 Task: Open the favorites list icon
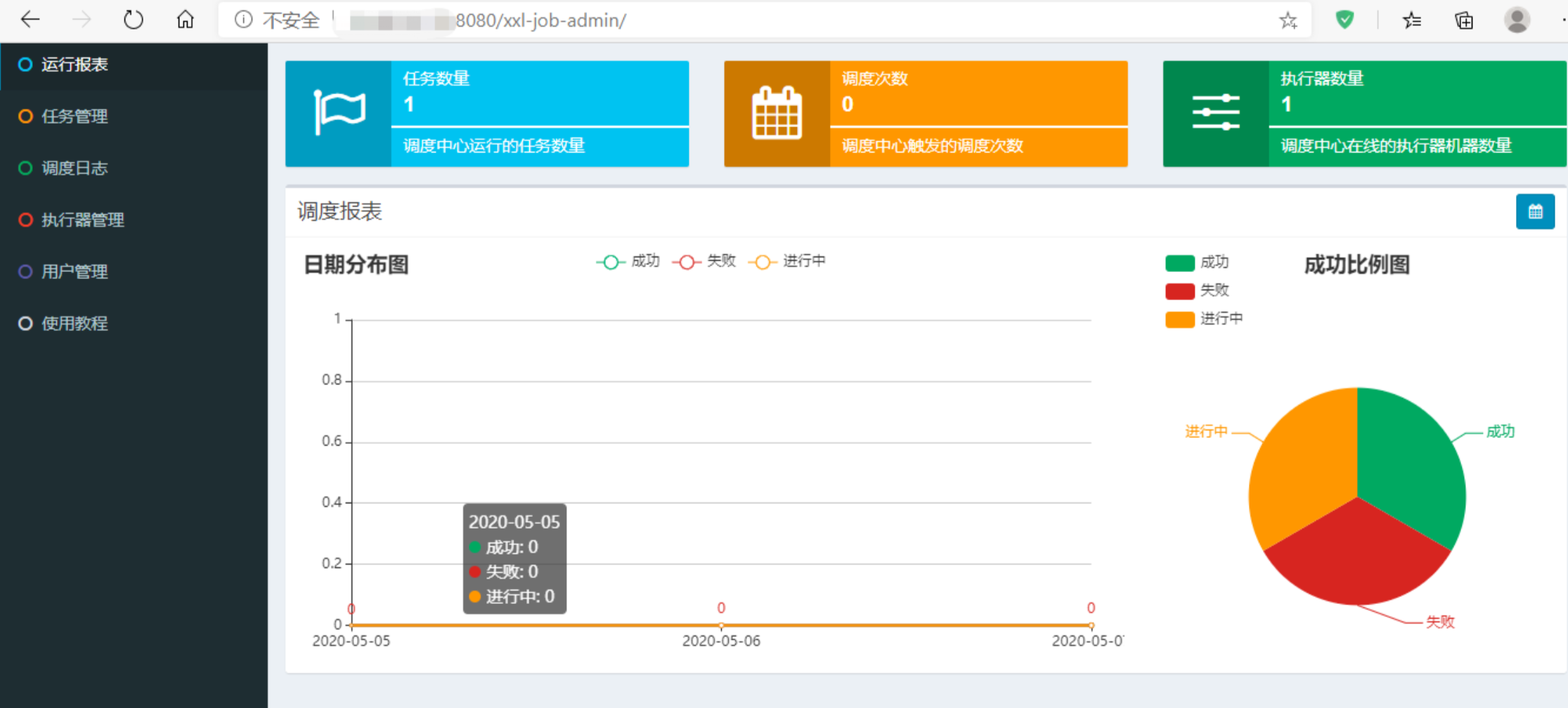pos(1411,20)
